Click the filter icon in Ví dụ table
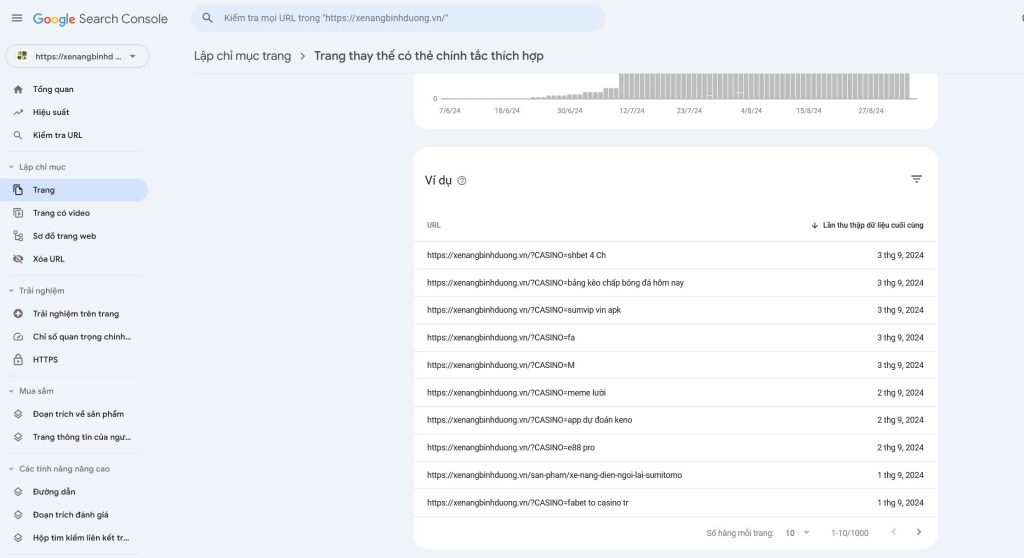 point(916,179)
